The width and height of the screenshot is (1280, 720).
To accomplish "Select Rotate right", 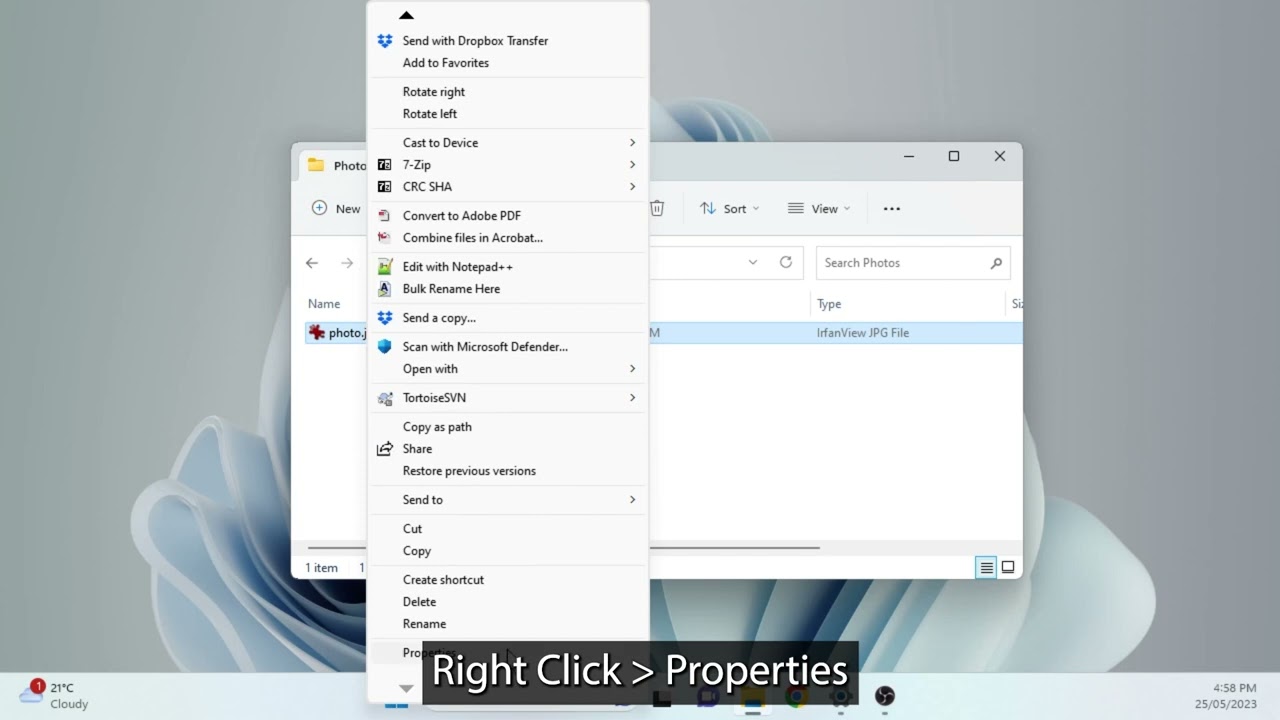I will pos(508,92).
